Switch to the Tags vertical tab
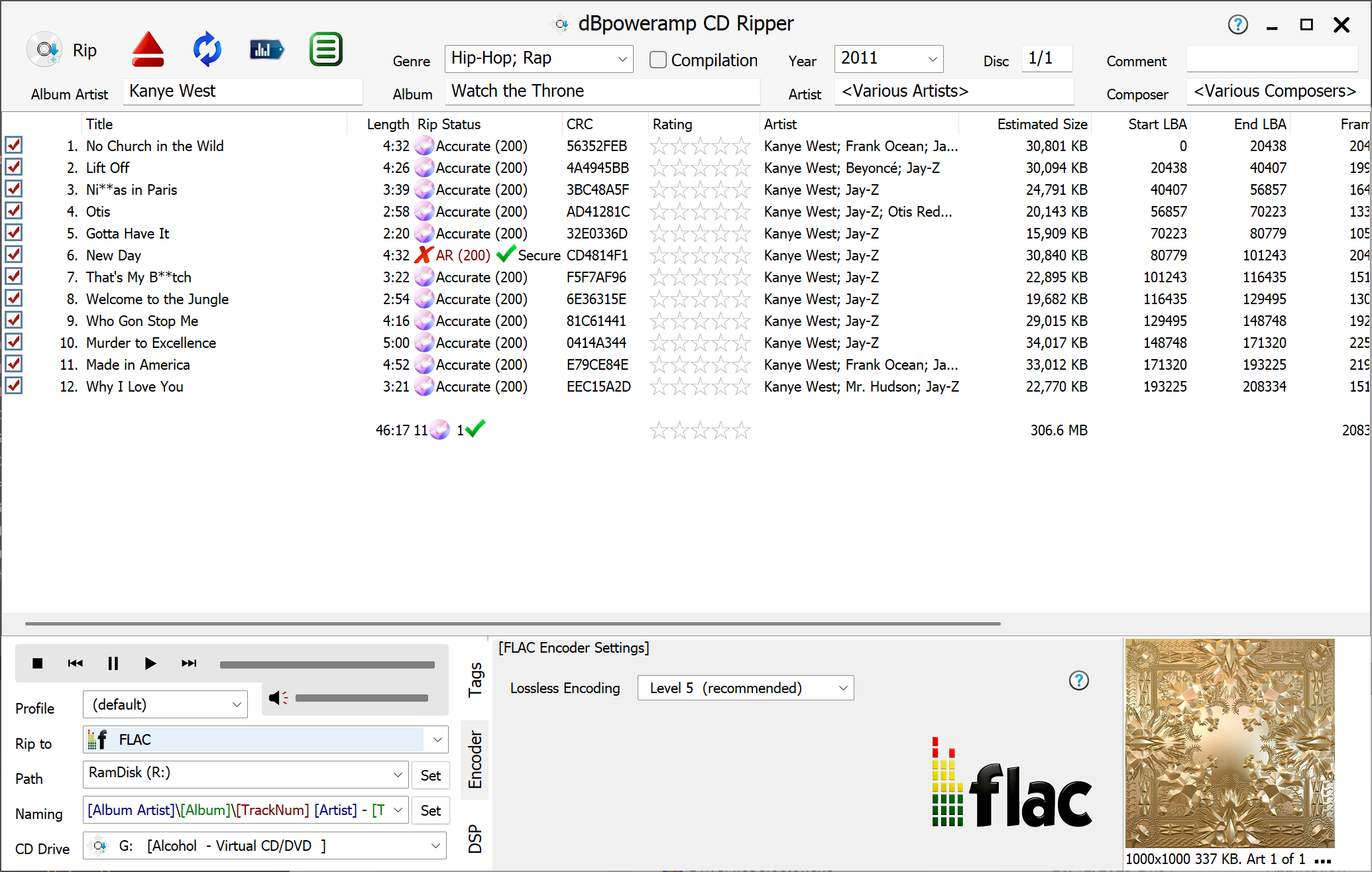The width and height of the screenshot is (1372, 872). [x=475, y=679]
